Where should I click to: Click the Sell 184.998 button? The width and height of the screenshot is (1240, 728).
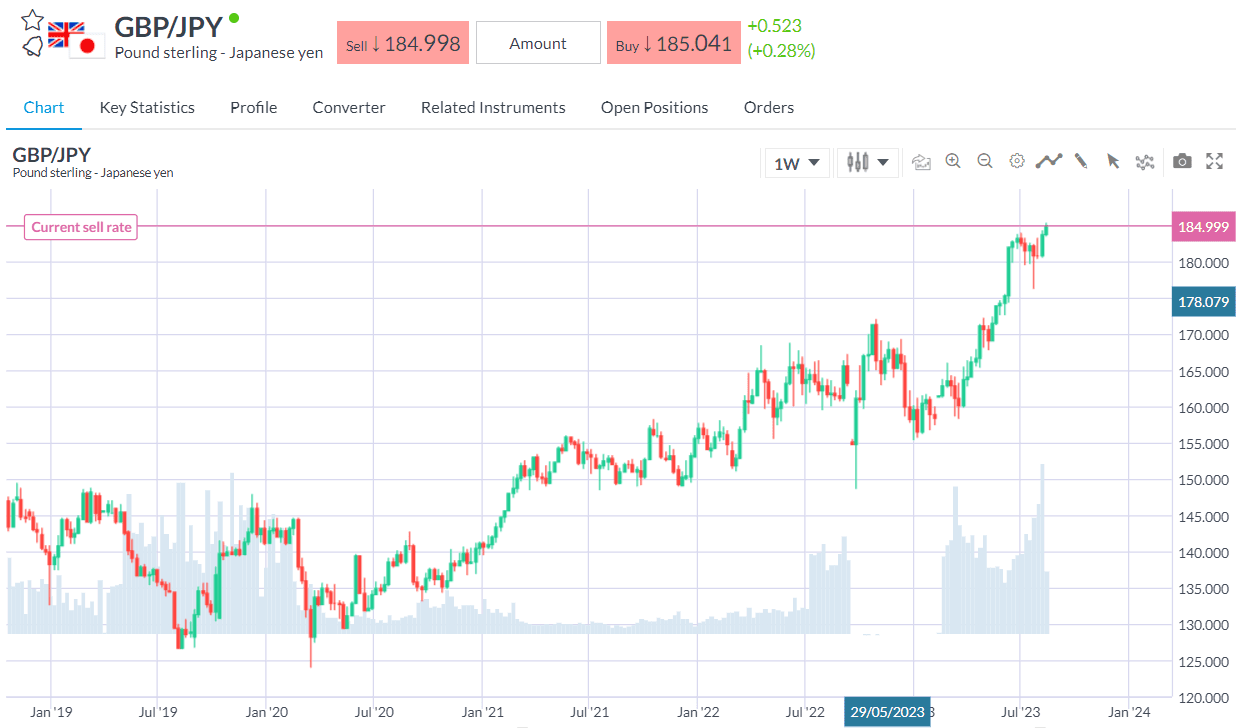click(x=403, y=43)
